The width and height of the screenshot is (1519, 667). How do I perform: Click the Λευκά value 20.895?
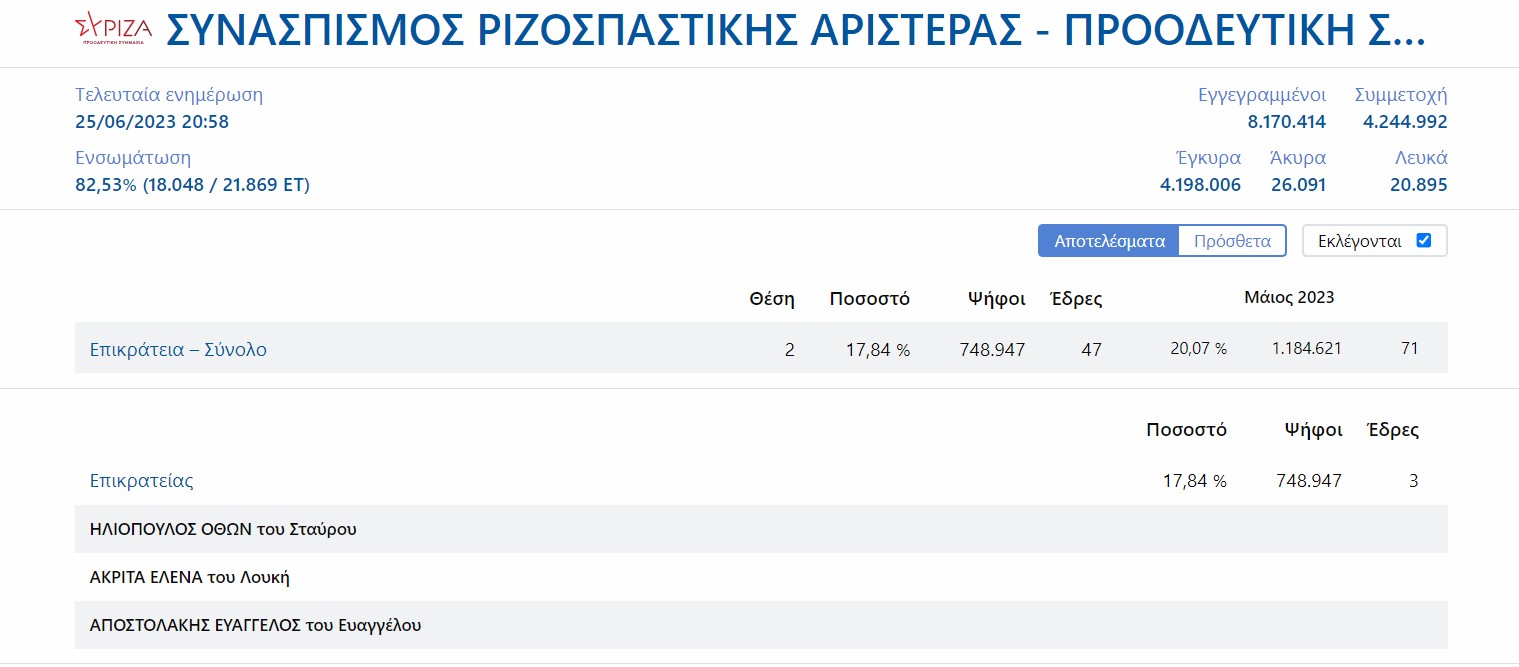[1418, 185]
